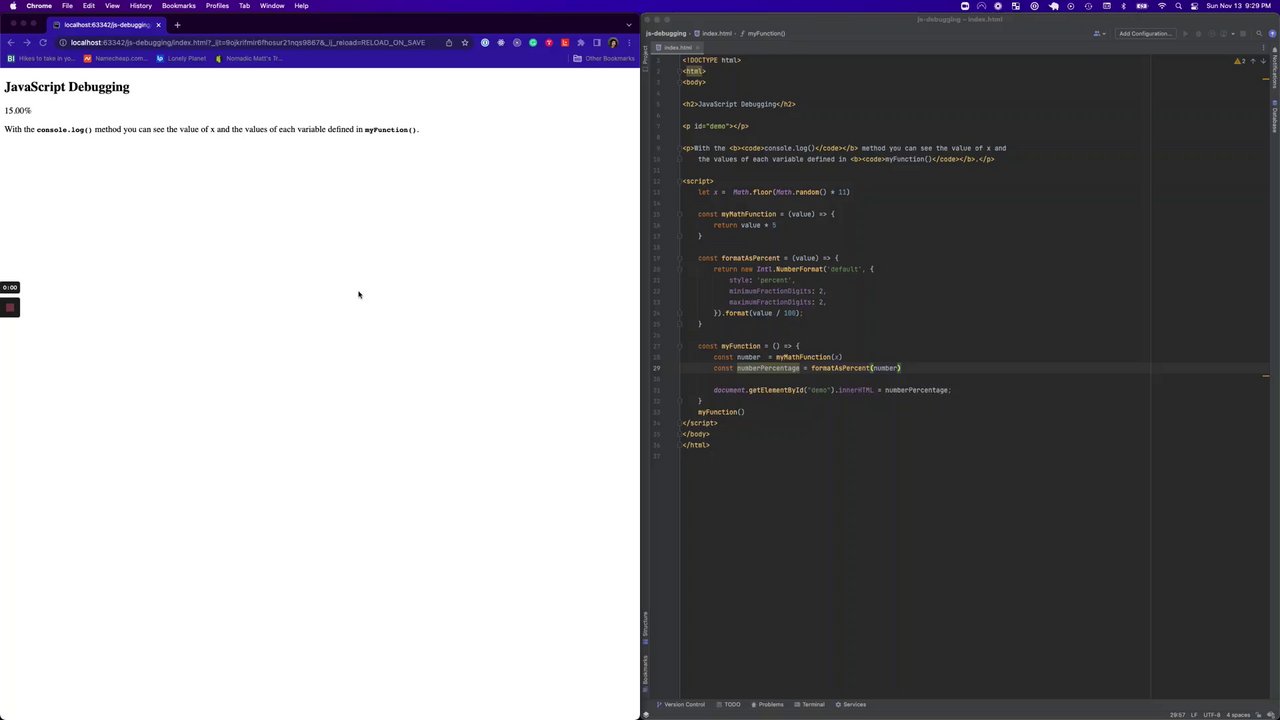Viewport: 1280px width, 720px height.
Task: Open the History menu in menu bar
Action: [141, 6]
